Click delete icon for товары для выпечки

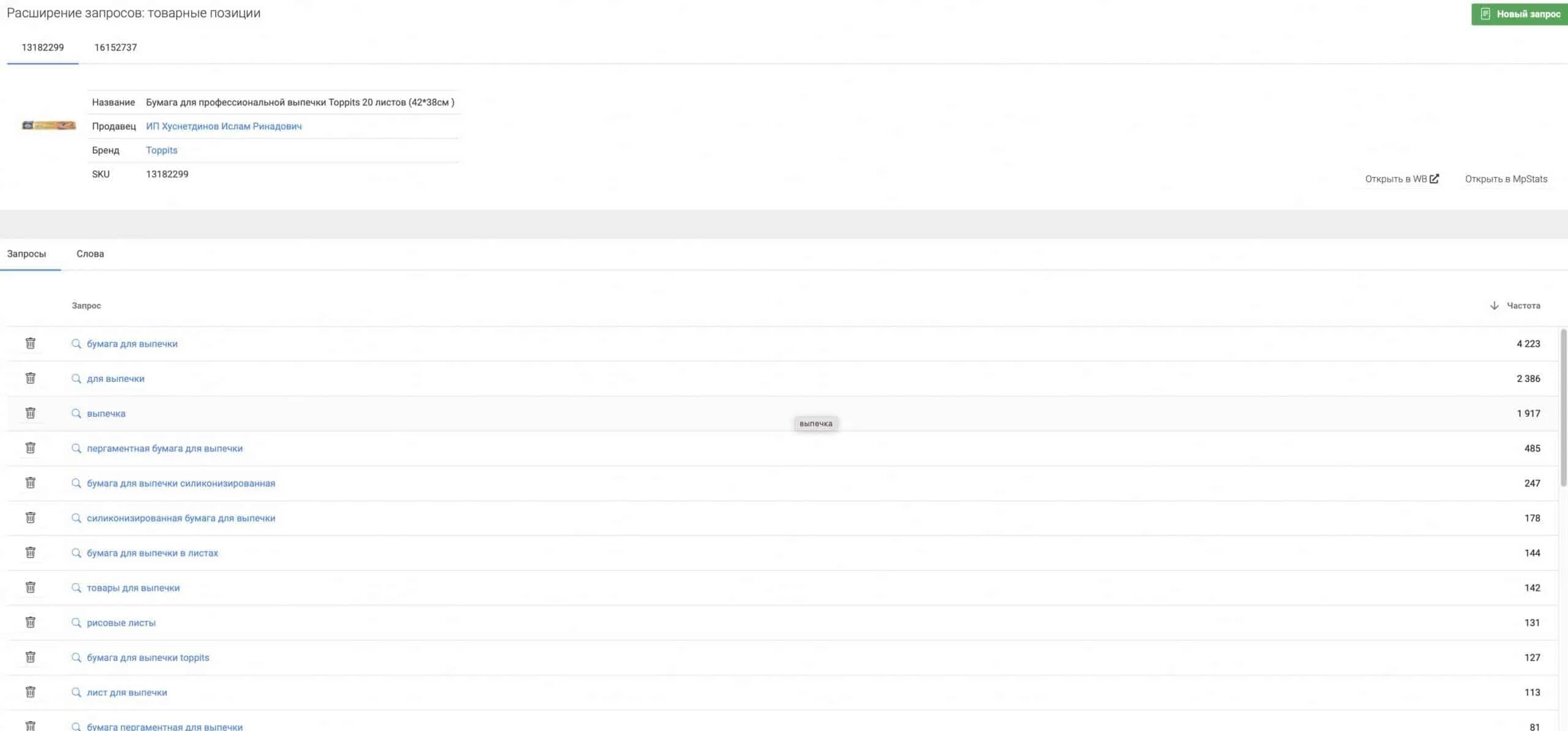point(30,588)
